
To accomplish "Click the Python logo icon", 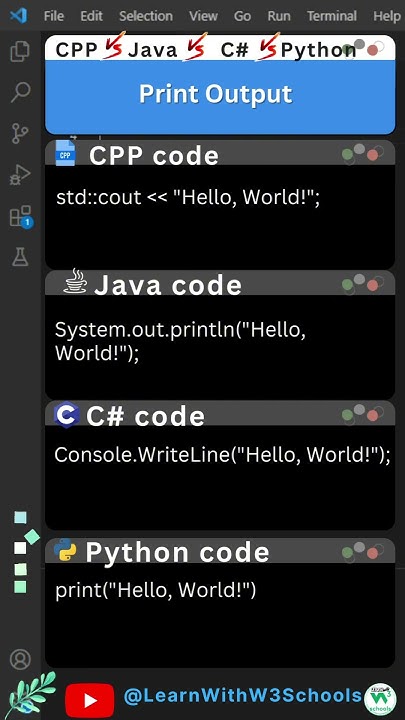I will pyautogui.click(x=65, y=551).
